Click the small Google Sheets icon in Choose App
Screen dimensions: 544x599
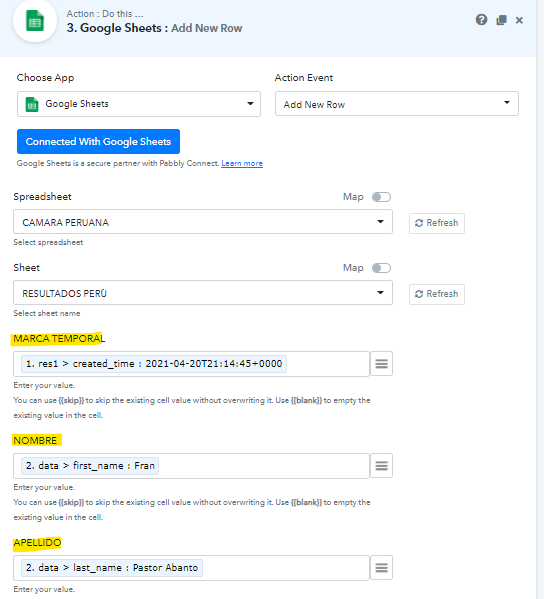(x=32, y=104)
